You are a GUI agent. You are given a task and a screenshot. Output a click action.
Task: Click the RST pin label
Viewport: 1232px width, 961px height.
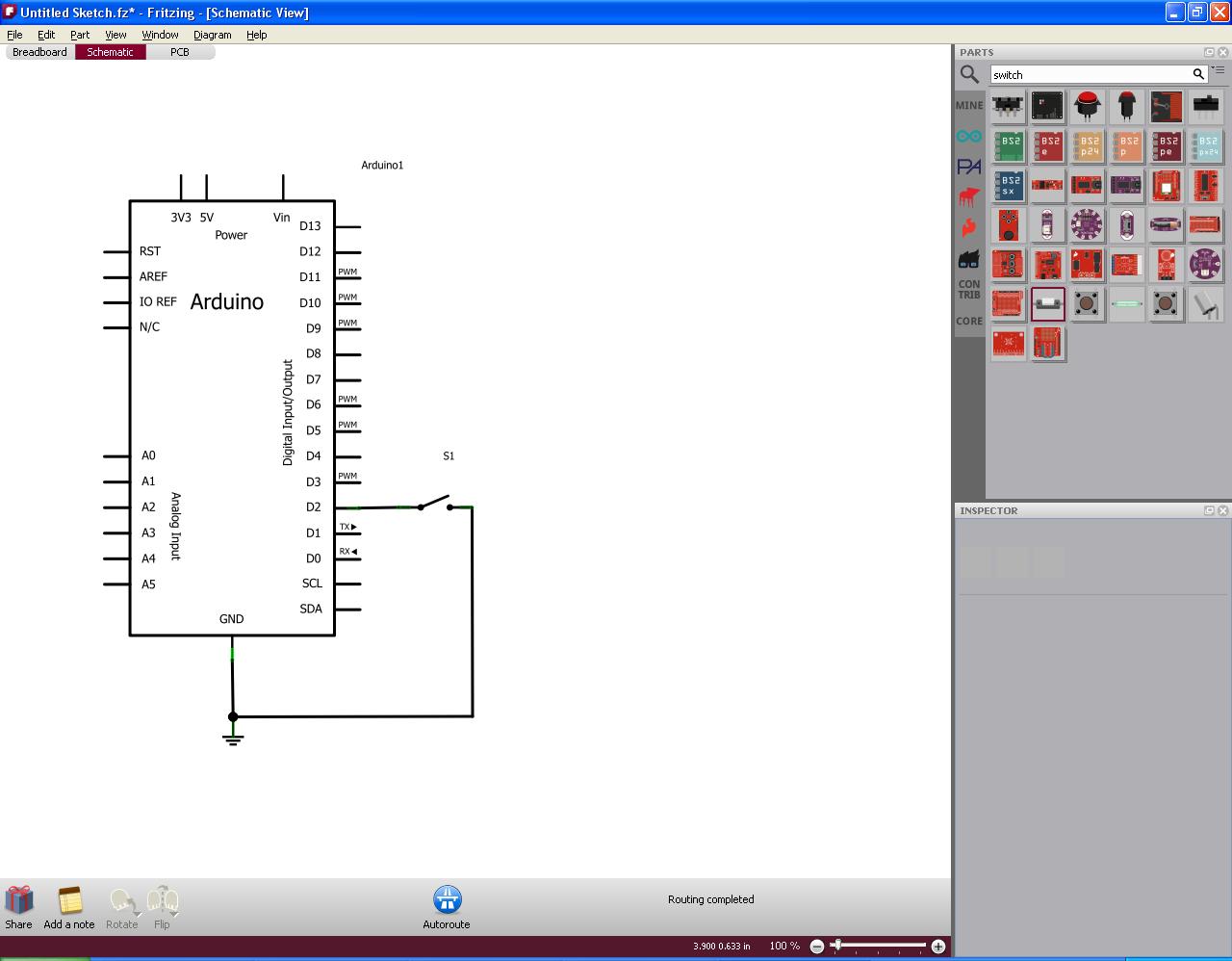pyautogui.click(x=149, y=251)
